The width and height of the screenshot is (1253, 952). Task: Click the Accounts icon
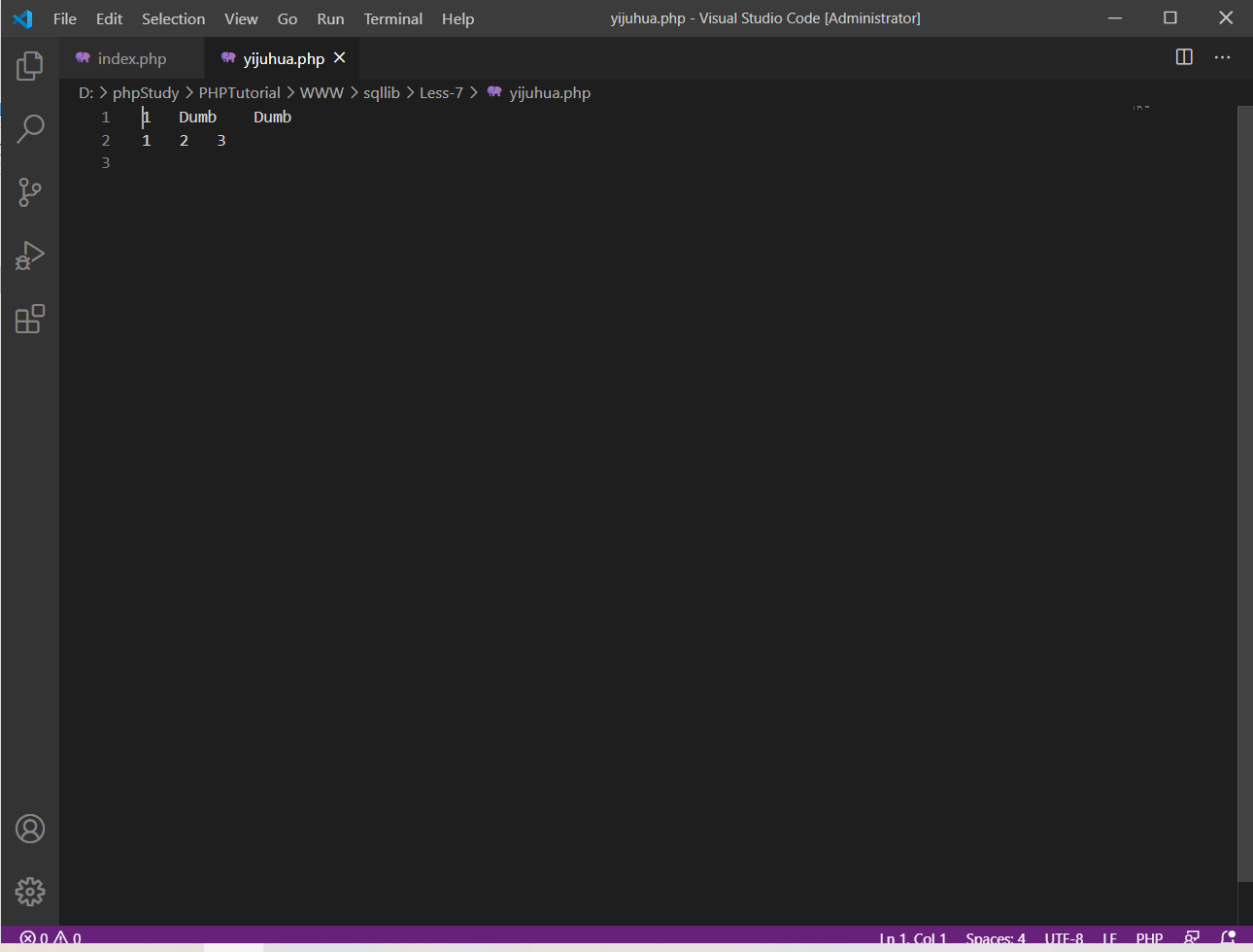point(30,829)
